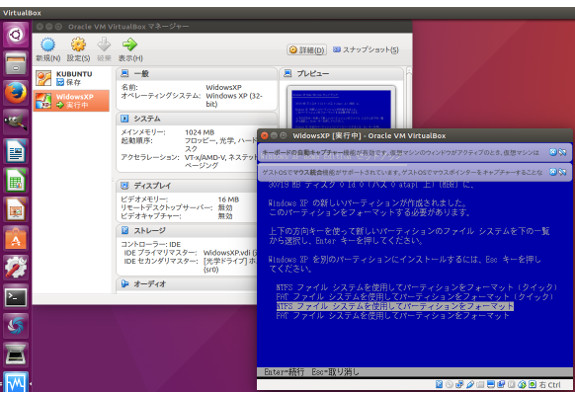The height and width of the screenshot is (400, 575).
Task: Open 設定(S) settings gear in toolbar
Action: click(78, 44)
